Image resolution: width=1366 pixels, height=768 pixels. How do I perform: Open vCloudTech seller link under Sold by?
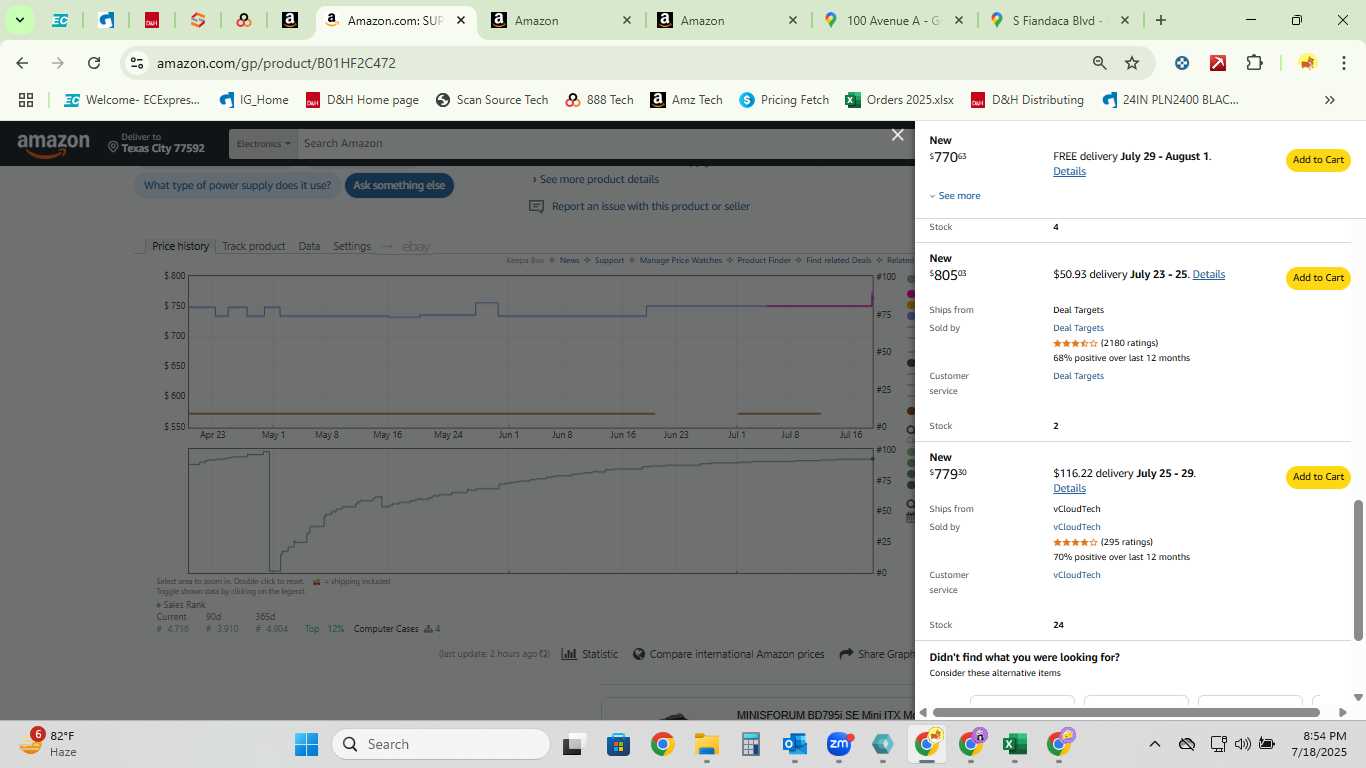1076,527
